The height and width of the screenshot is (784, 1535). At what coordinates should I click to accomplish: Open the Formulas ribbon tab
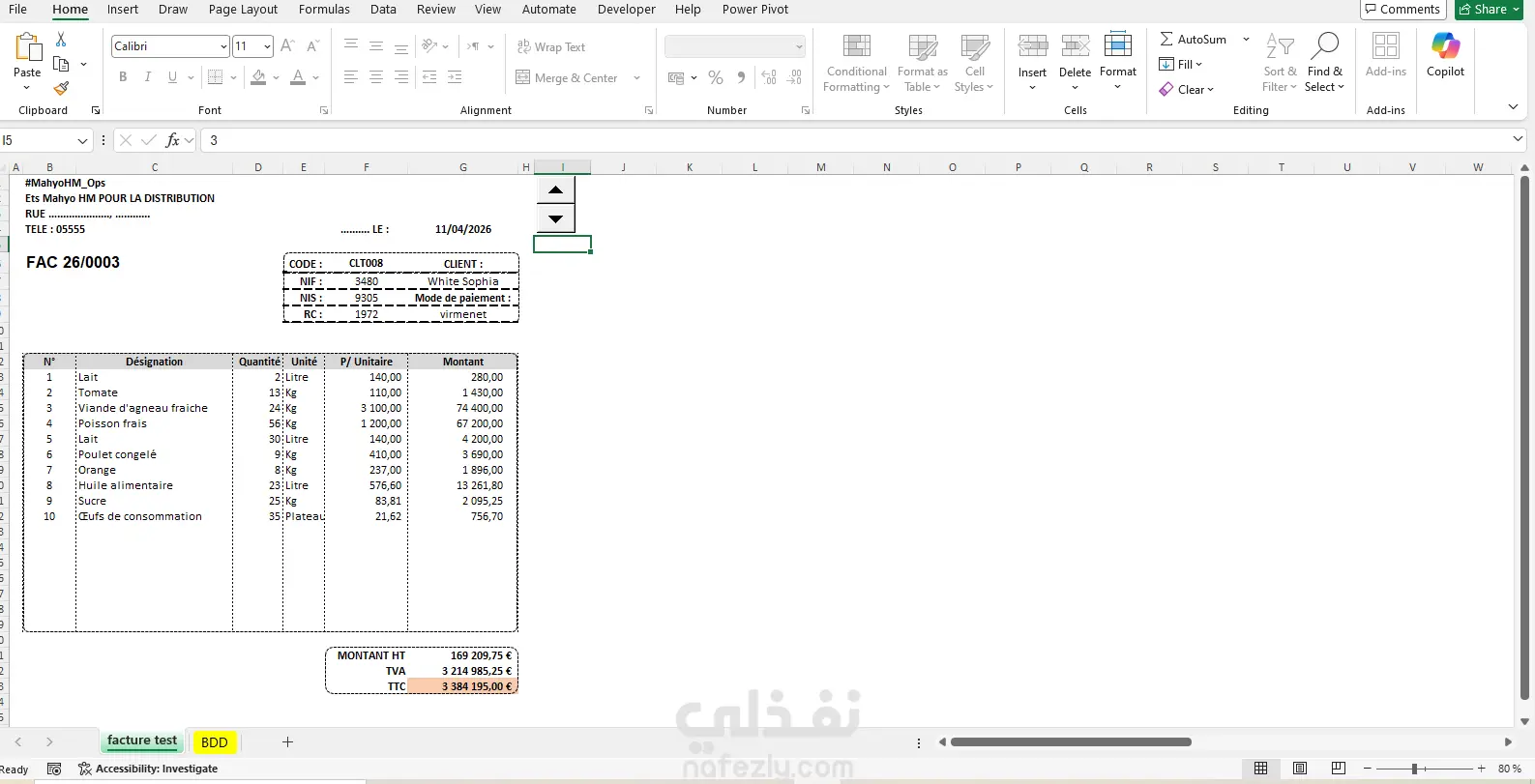click(x=324, y=10)
